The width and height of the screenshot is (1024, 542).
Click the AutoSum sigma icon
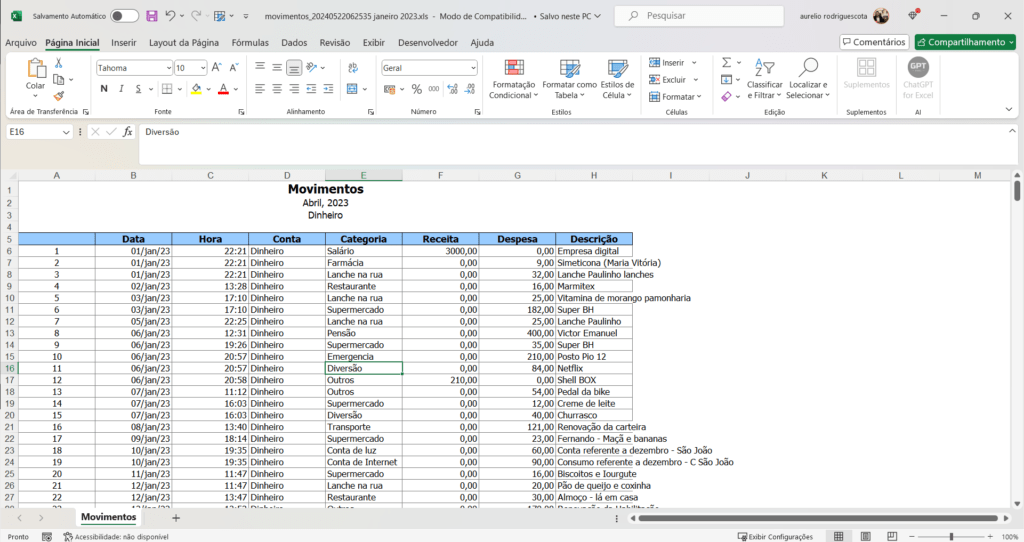coord(726,63)
